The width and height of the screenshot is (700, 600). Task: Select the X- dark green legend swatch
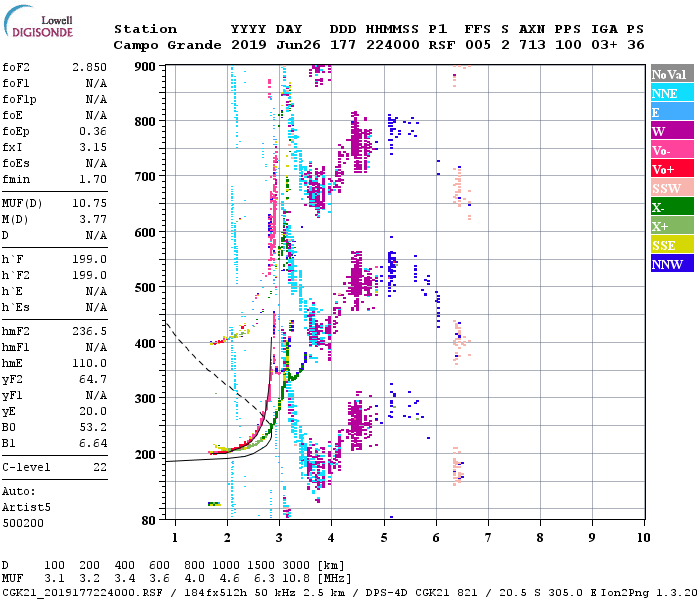(x=672, y=206)
